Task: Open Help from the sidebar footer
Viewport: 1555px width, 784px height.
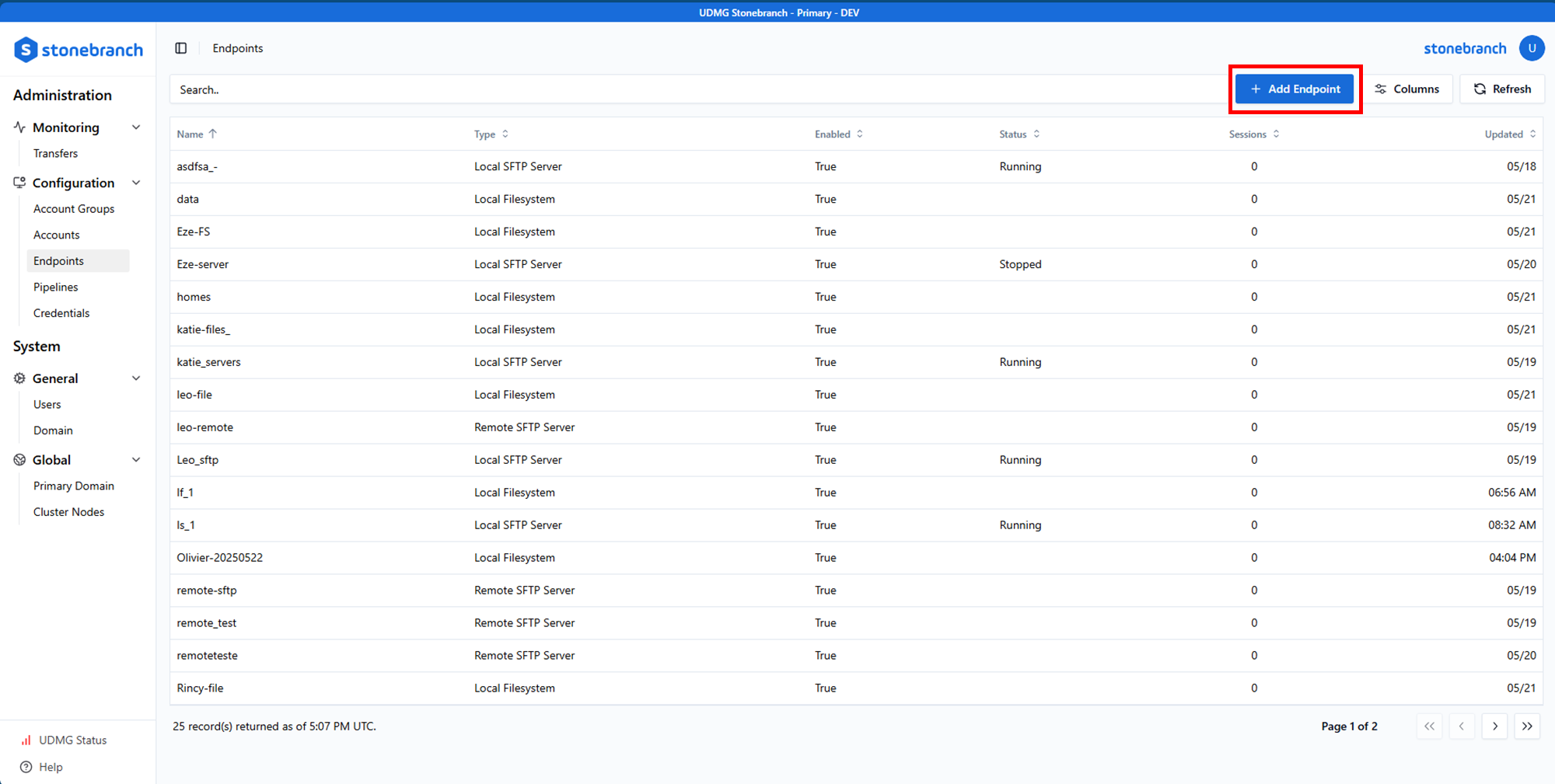Action: (51, 767)
